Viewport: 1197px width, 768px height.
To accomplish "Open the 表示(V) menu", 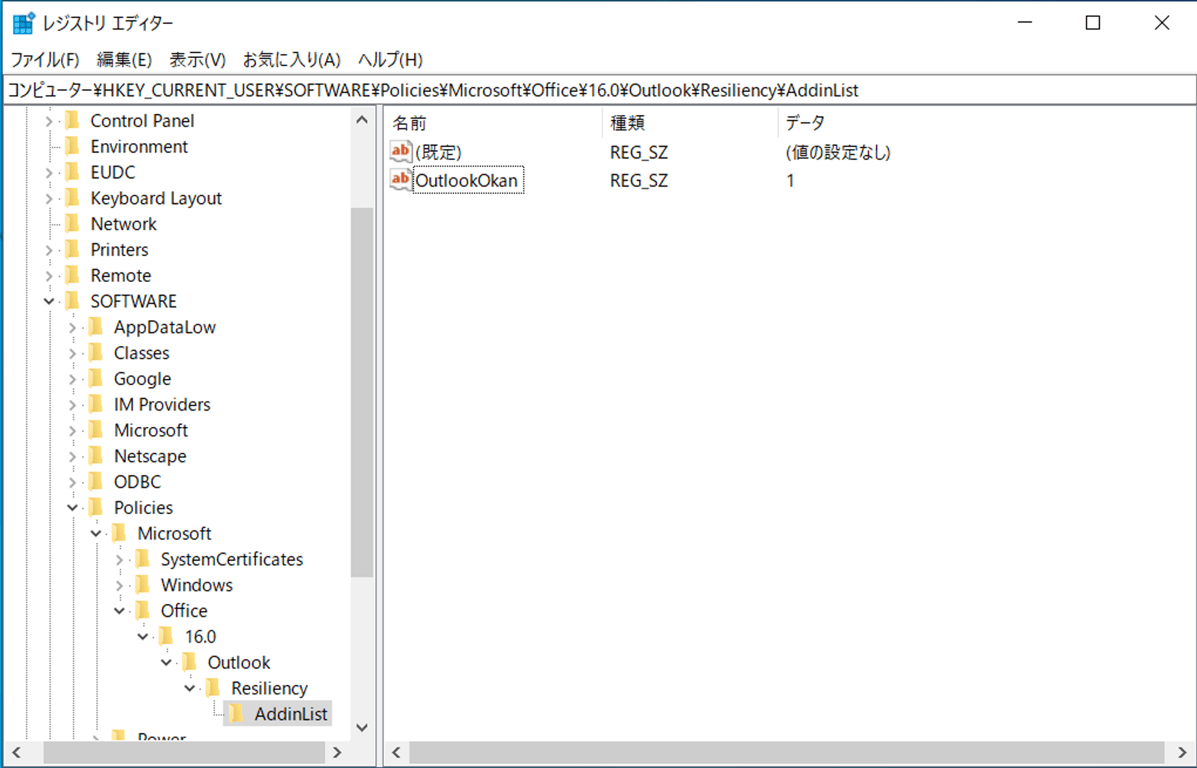I will 198,60.
